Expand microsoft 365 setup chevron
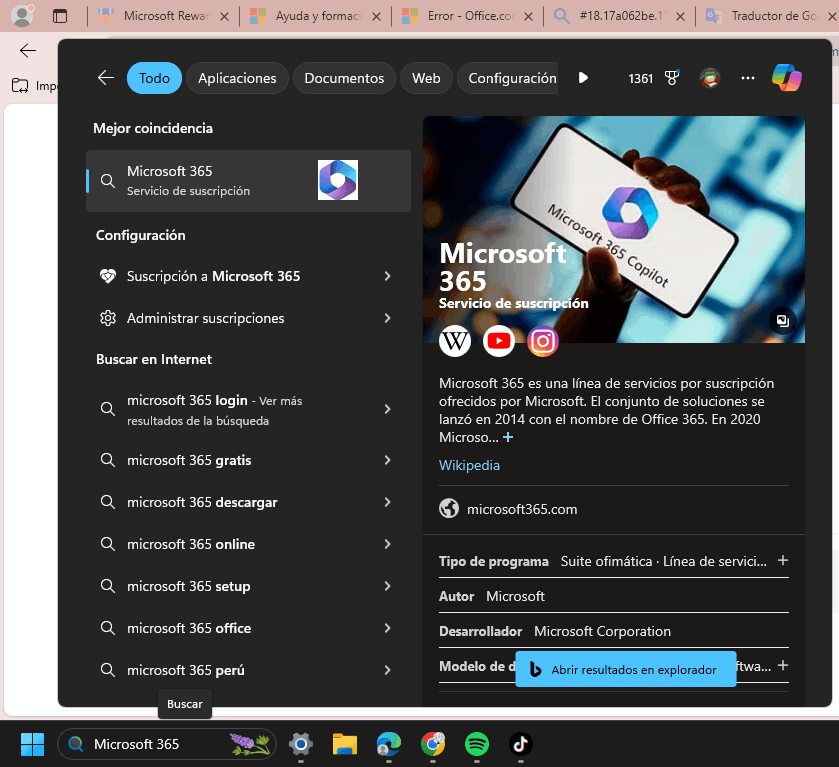The image size is (839, 767). 387,586
